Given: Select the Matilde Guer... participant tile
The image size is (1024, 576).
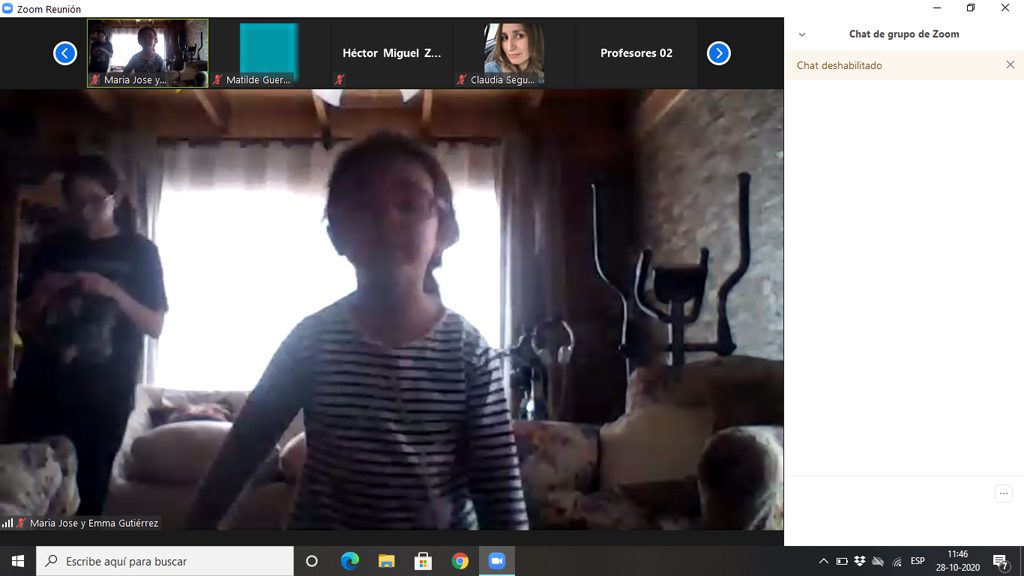Looking at the screenshot, I should tap(269, 52).
